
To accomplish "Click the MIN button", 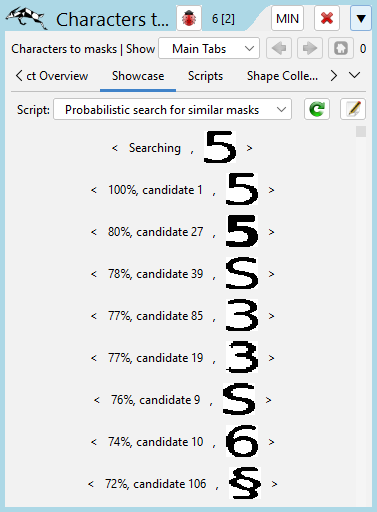I will (x=287, y=18).
